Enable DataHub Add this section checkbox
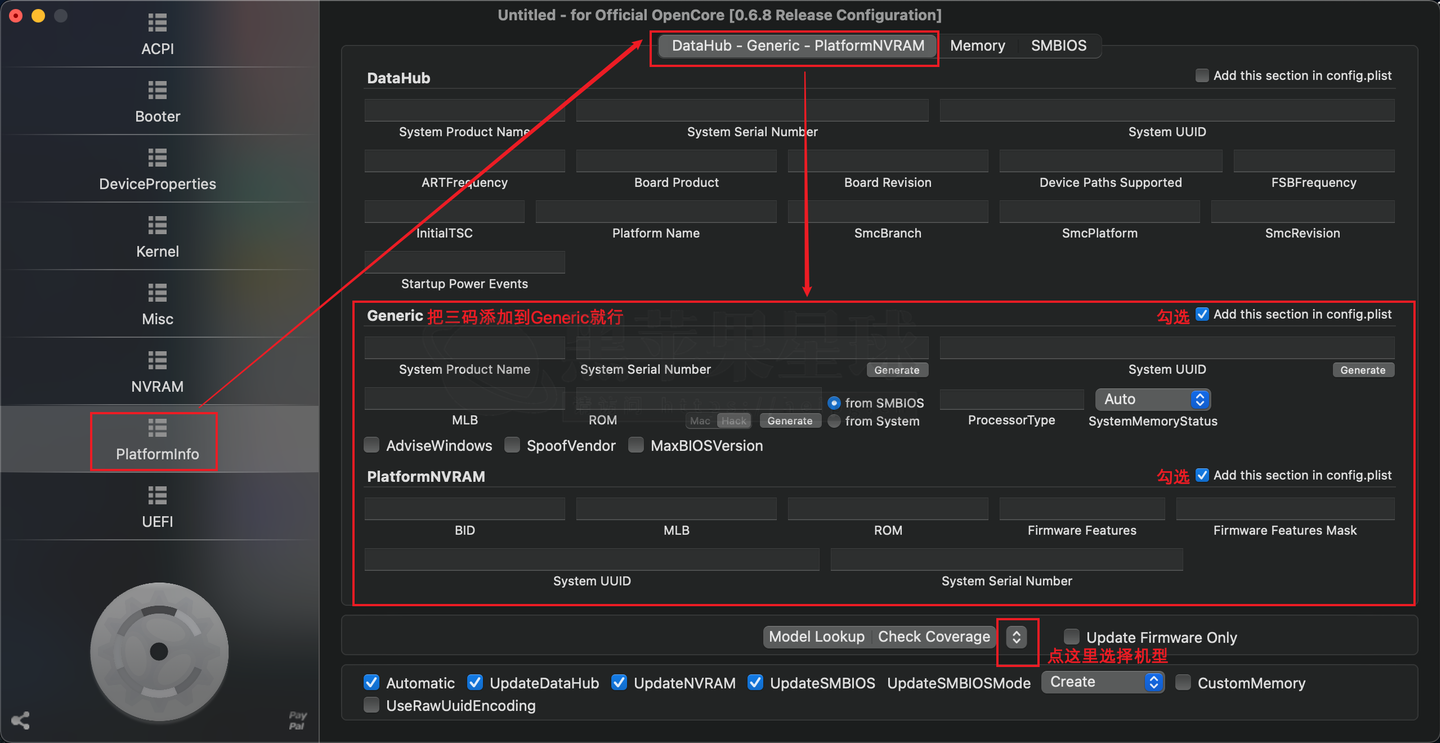Screen dimensions: 1440x743 1202,75
